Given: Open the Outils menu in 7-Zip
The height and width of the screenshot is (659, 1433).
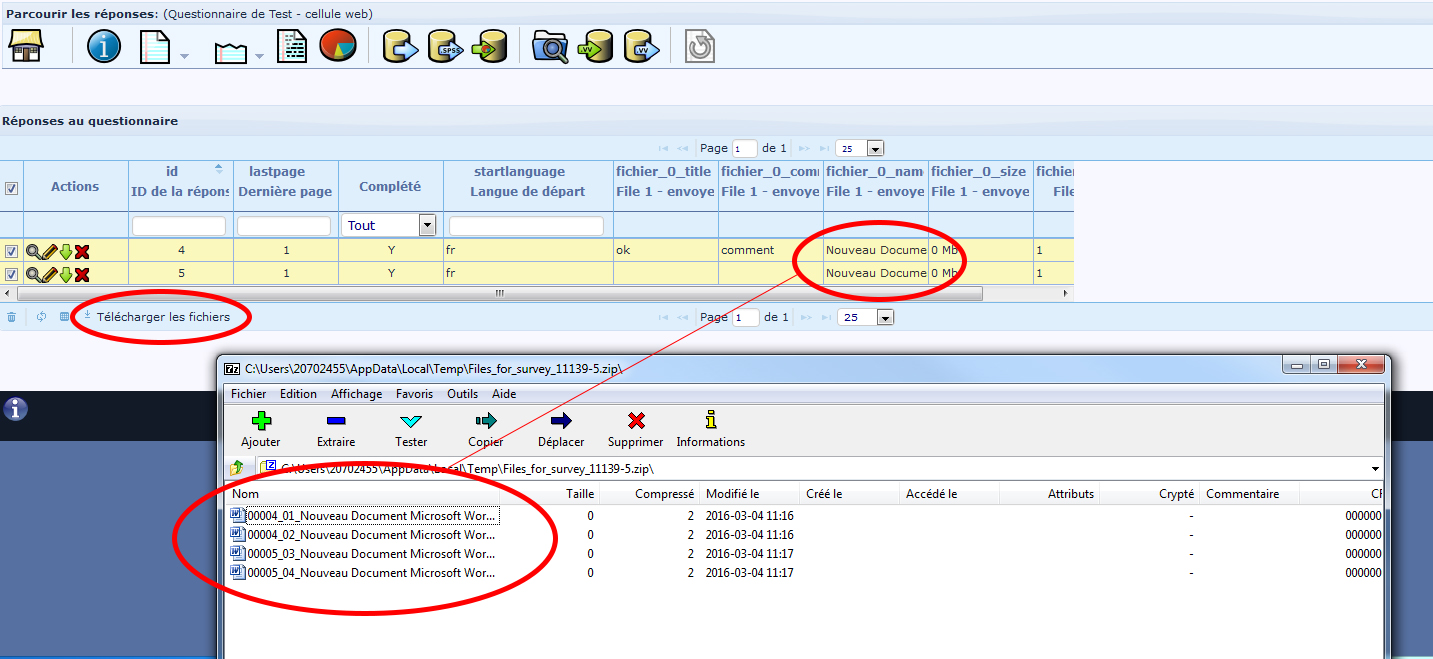Looking at the screenshot, I should click(462, 394).
